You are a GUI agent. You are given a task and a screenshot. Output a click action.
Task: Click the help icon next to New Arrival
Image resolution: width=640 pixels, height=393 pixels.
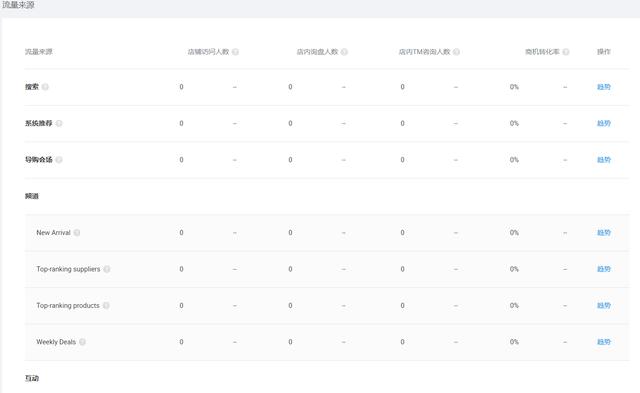coord(77,233)
